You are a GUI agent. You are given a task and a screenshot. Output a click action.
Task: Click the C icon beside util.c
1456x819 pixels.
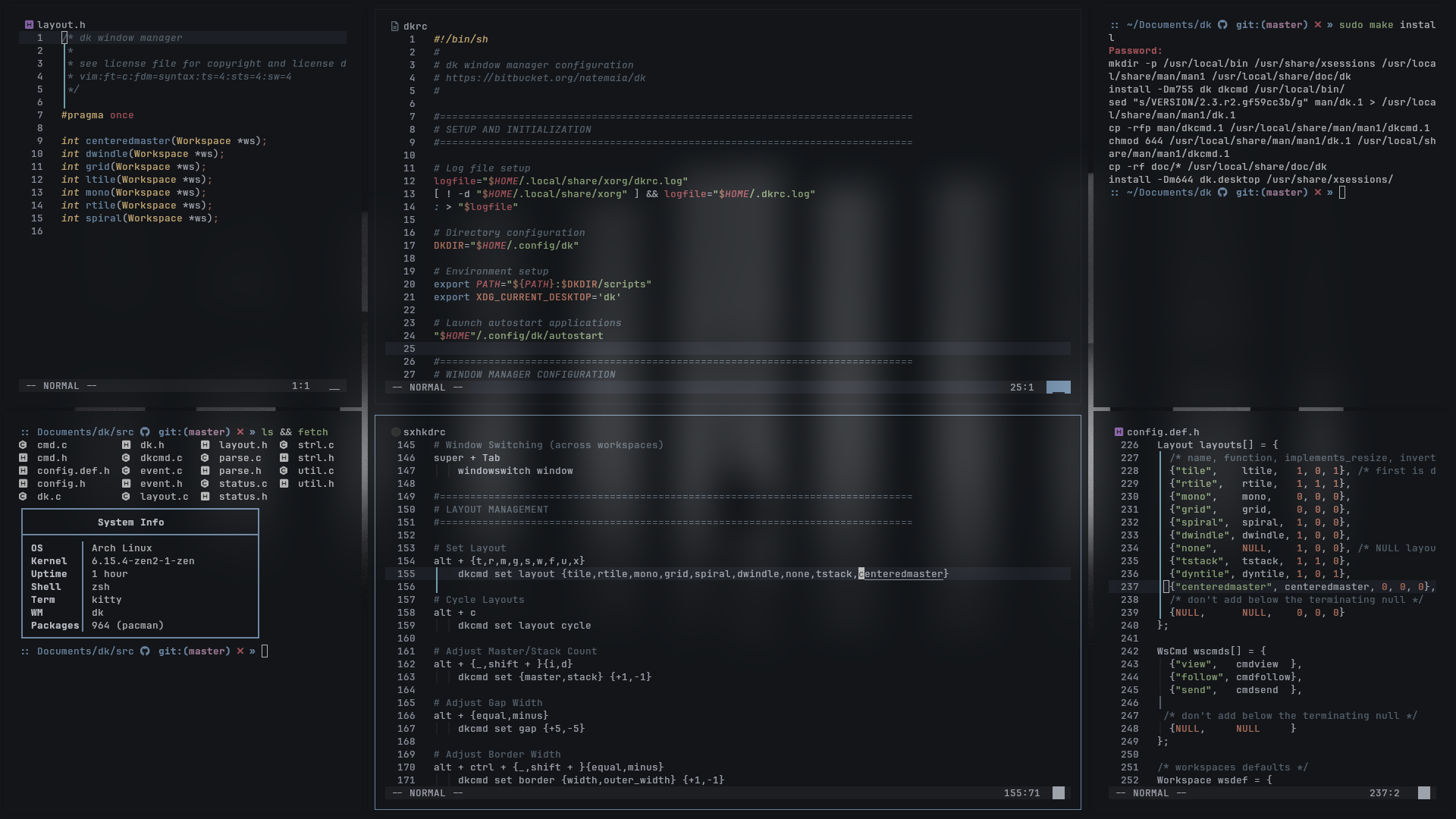(284, 471)
